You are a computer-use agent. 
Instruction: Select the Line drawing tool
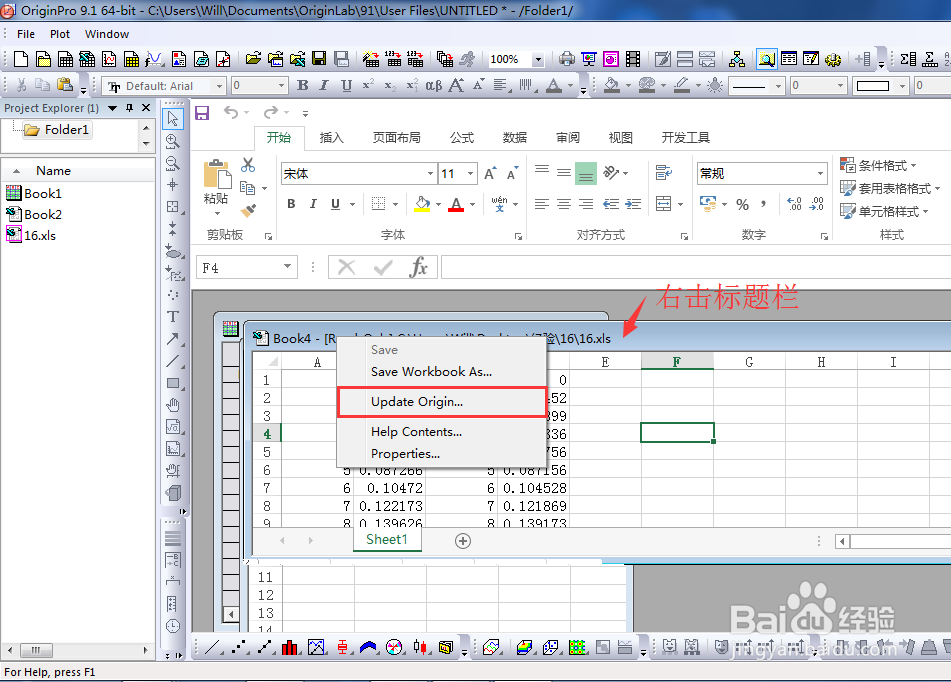[173, 361]
